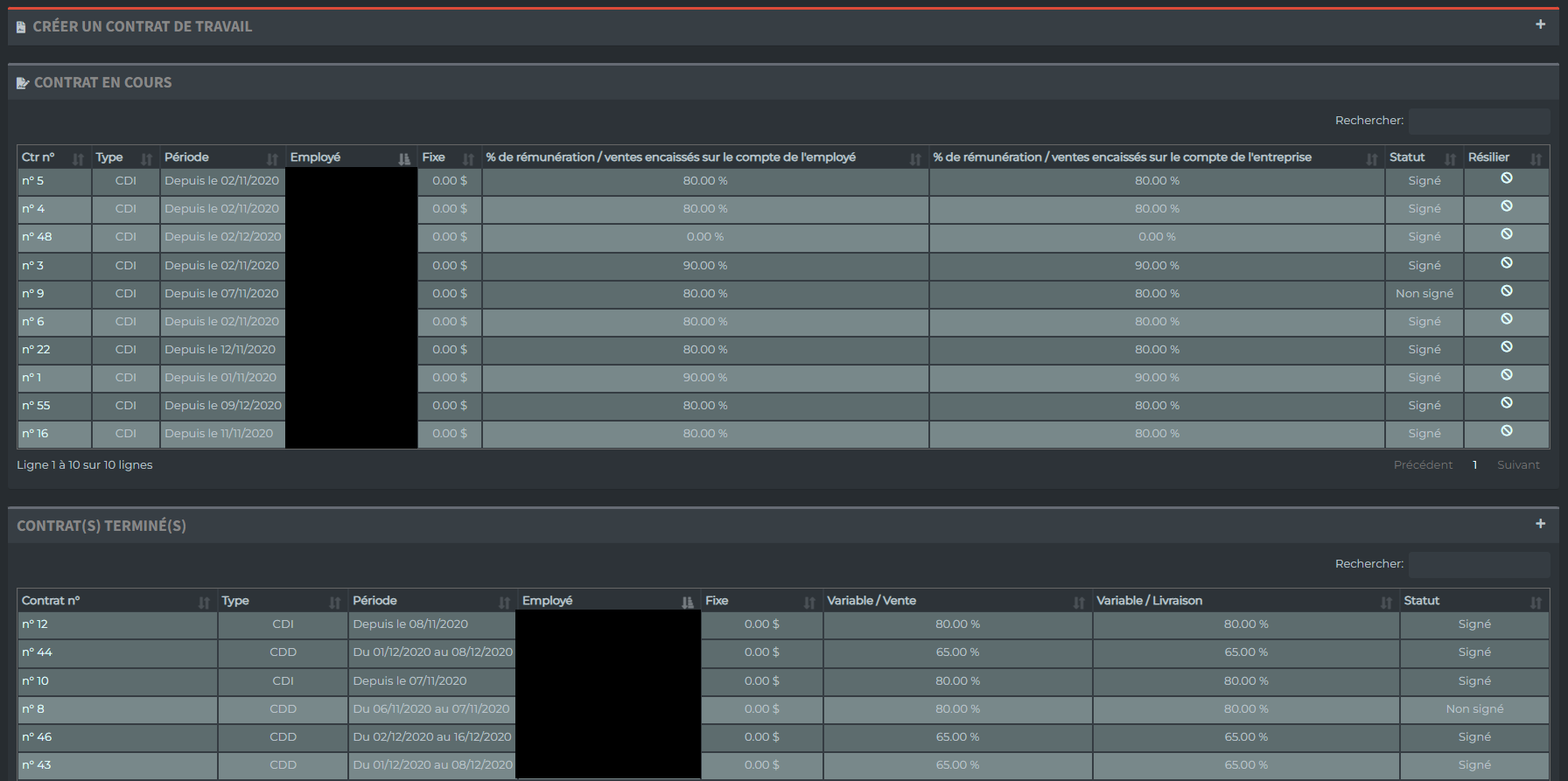
Task: Sort current contracts by Fixe column
Action: tap(449, 157)
